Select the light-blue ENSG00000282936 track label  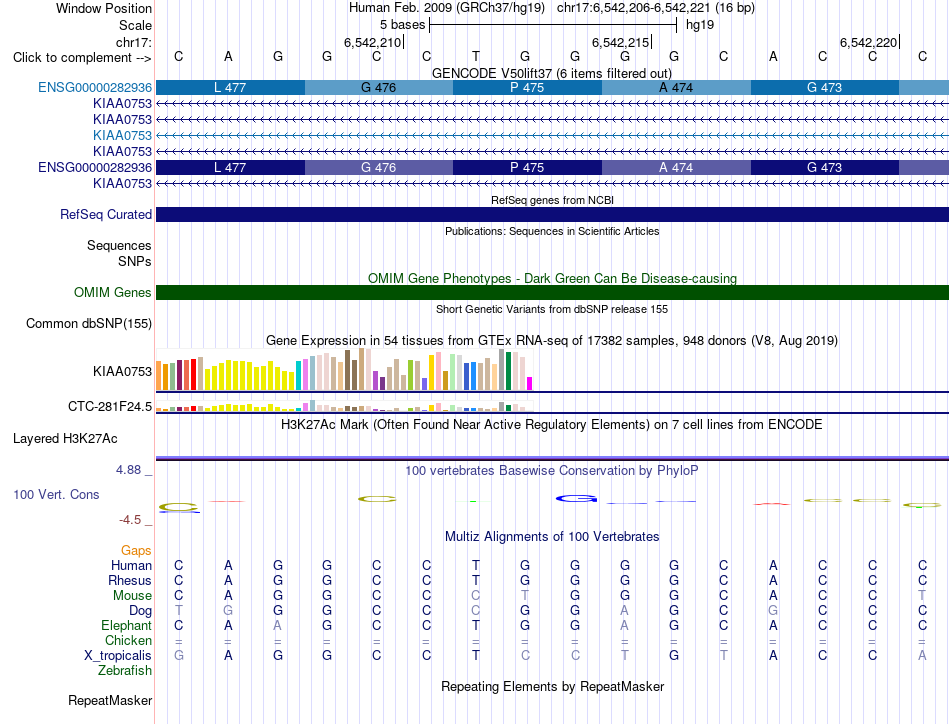tap(95, 87)
